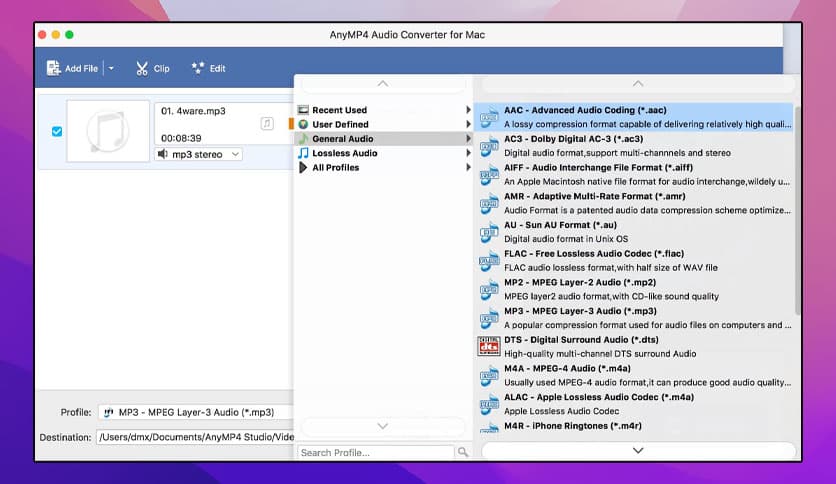Image resolution: width=836 pixels, height=484 pixels.
Task: Click the format list vertical scrollbar
Action: coord(797,211)
